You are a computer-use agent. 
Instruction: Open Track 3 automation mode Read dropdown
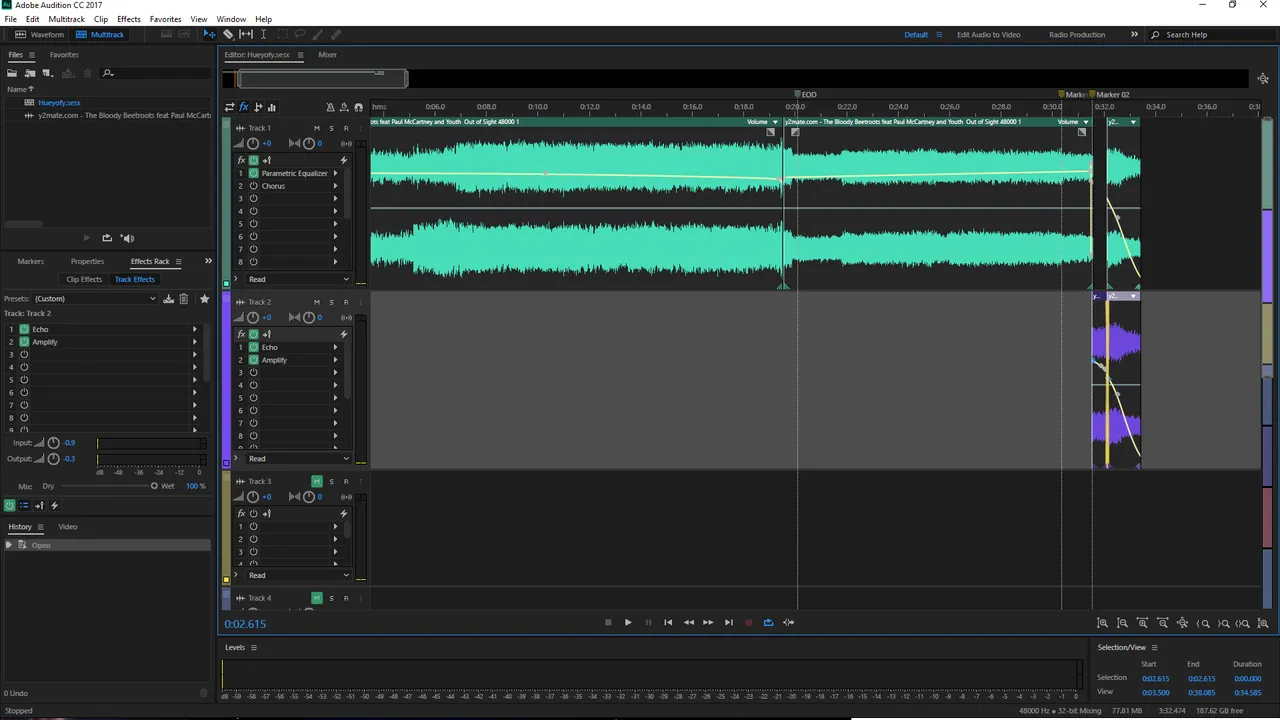pos(299,575)
